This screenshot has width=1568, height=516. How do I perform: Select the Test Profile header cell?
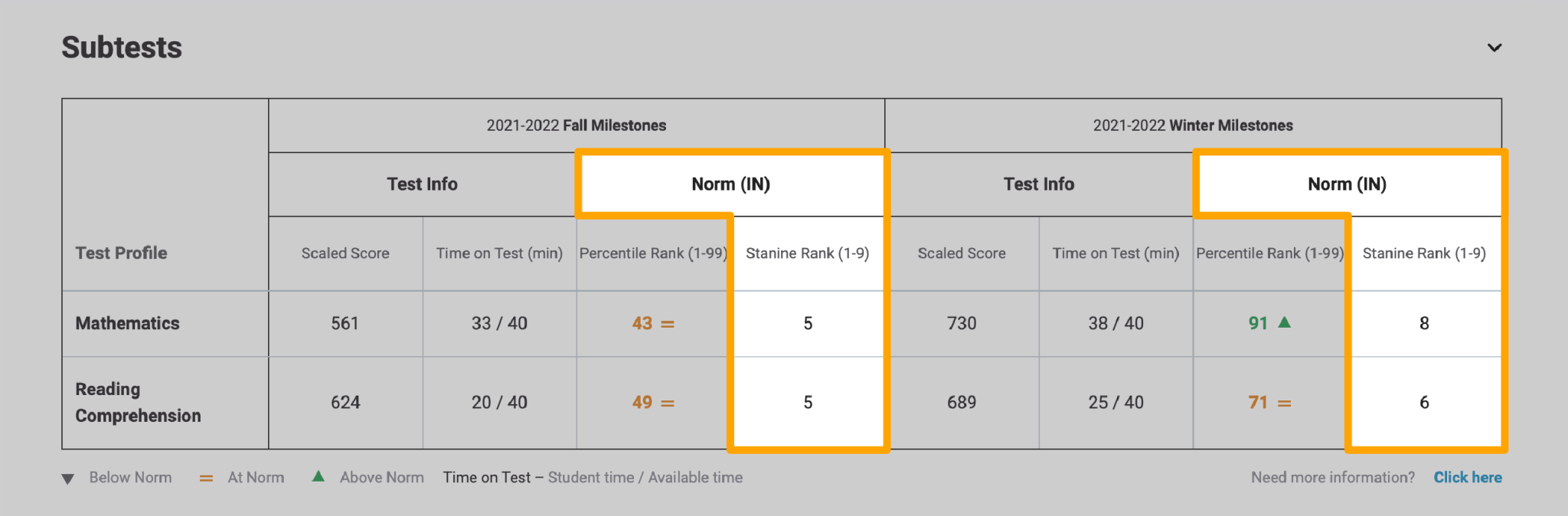click(120, 253)
